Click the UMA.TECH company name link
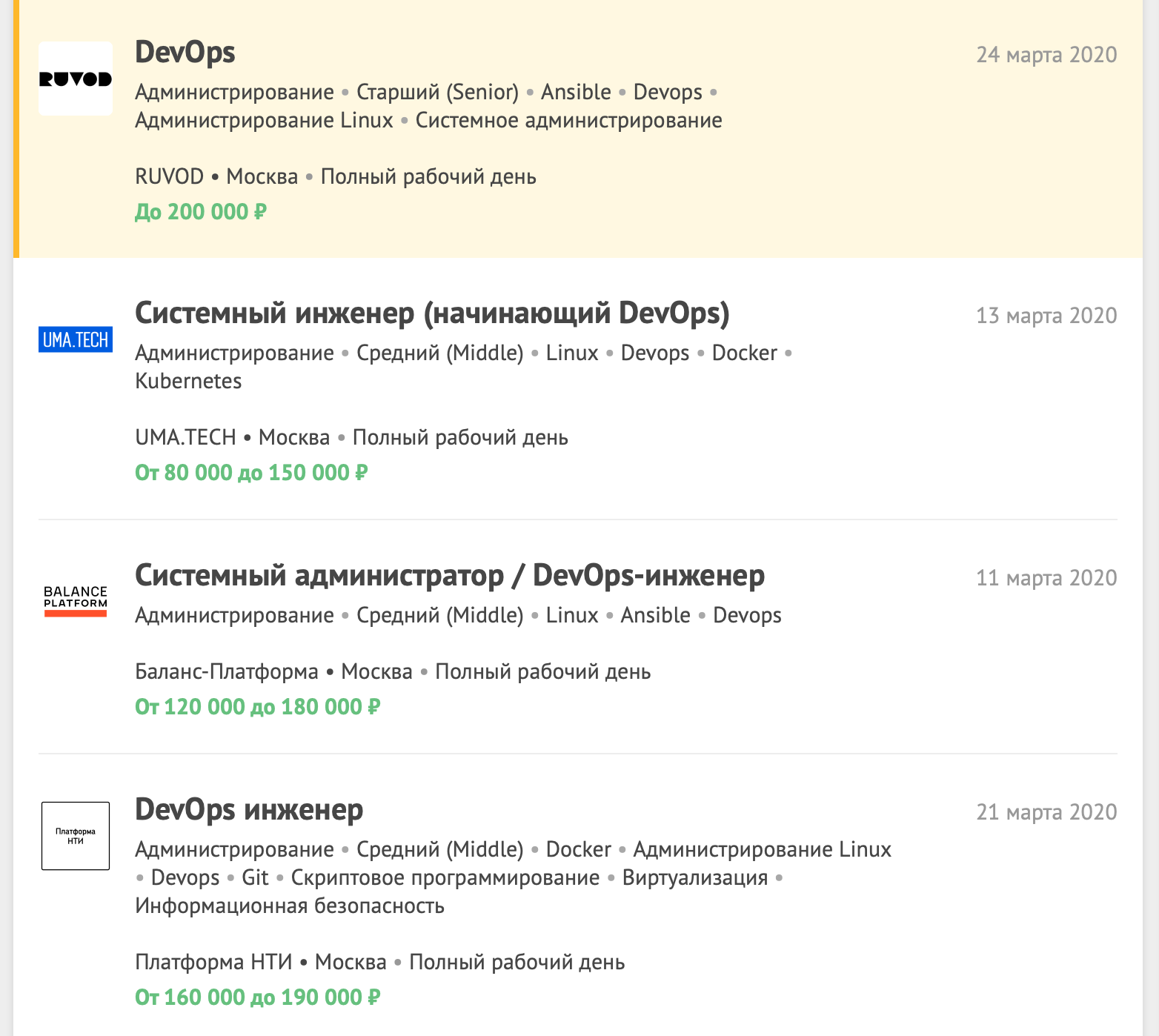Screen dimensions: 1159x1036 (185, 438)
